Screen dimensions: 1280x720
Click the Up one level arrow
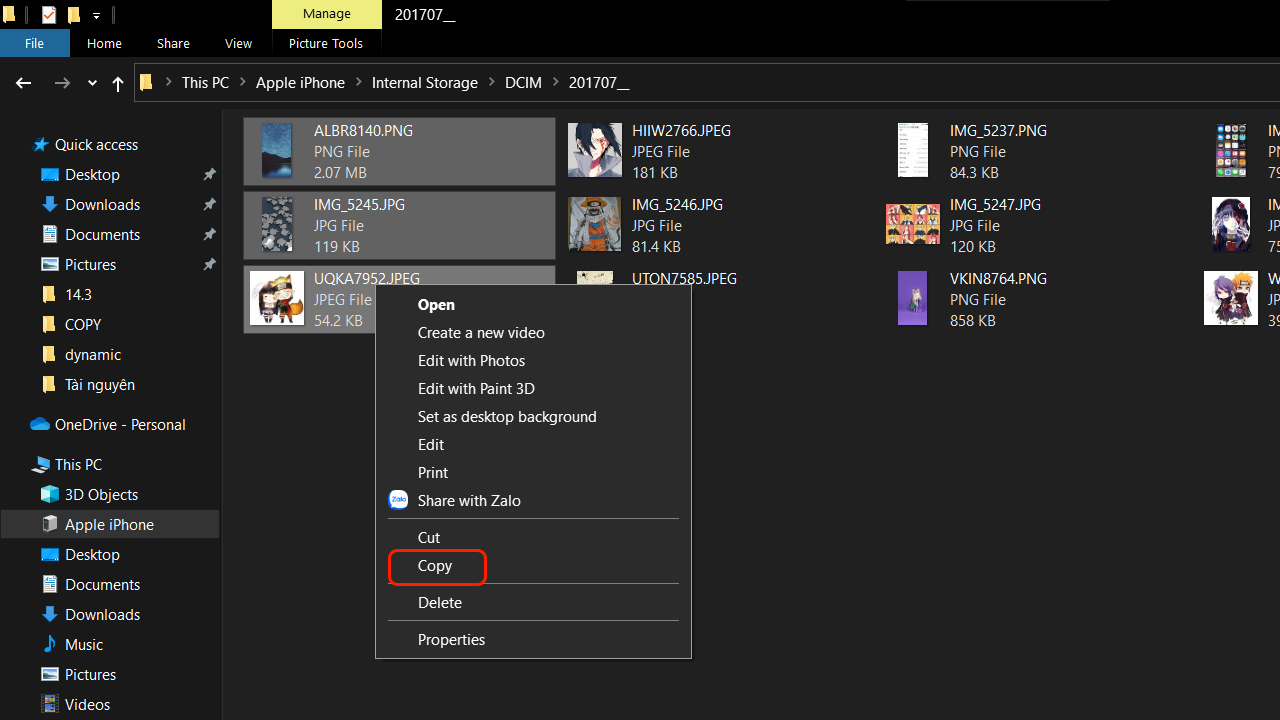coord(117,83)
